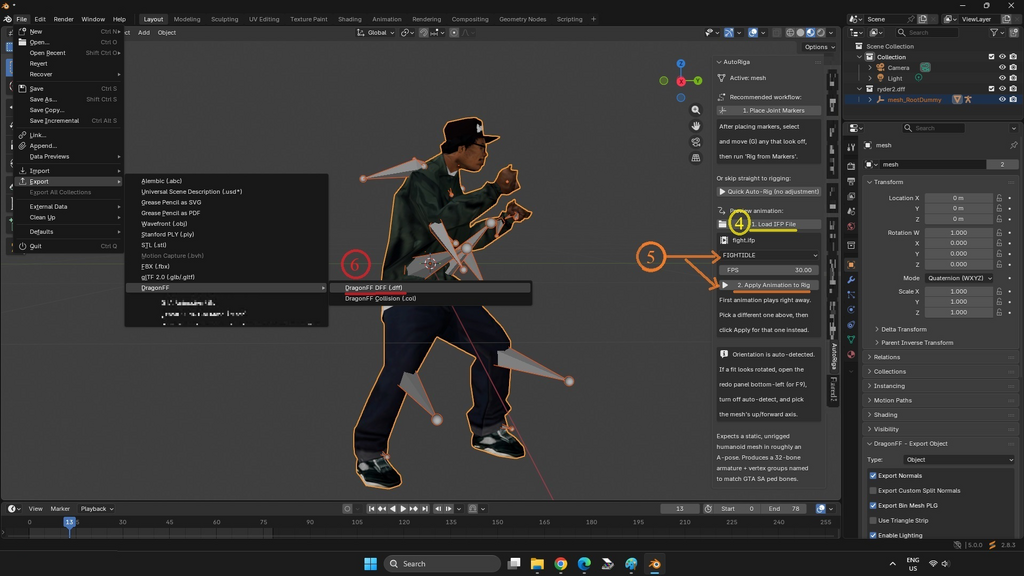Switch to the Sculpting workspace tab
Screen dimensions: 1024x576
pyautogui.click(x=225, y=19)
